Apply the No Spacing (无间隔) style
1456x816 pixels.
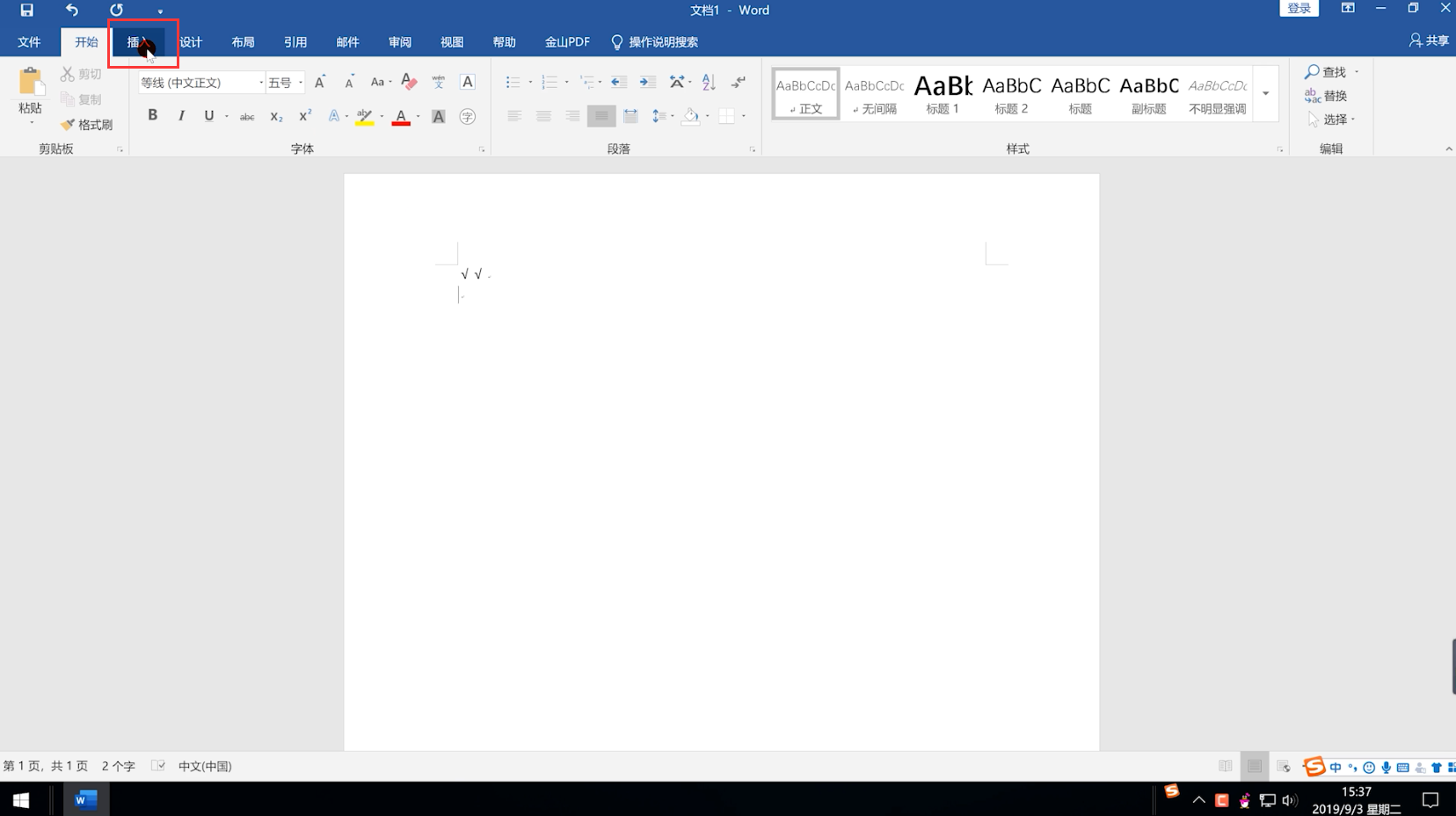coord(875,94)
